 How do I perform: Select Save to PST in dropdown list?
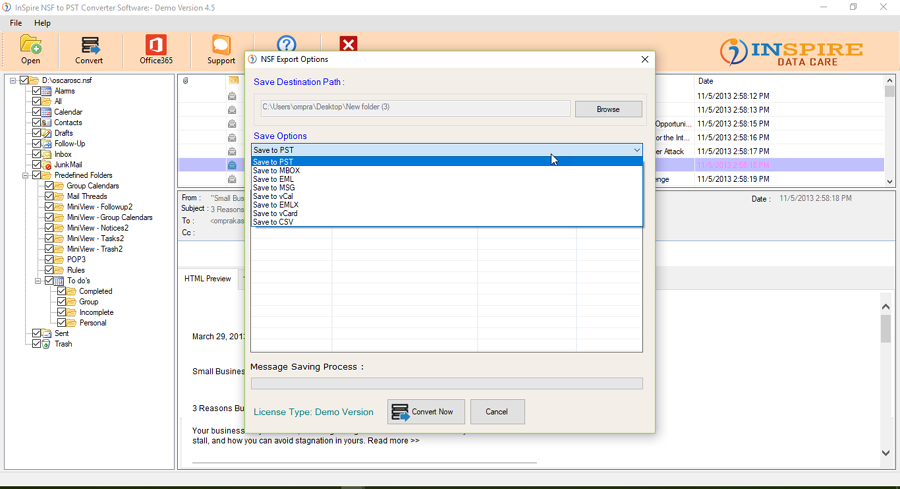point(447,162)
